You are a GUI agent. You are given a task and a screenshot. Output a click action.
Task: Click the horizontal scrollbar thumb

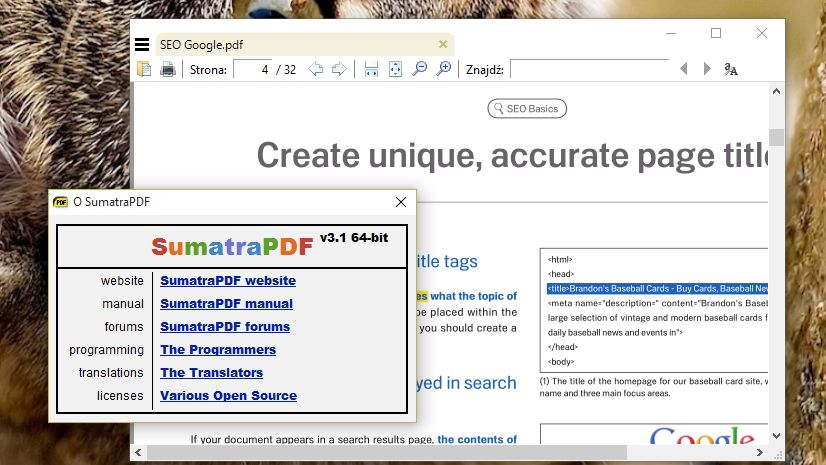tap(387, 452)
